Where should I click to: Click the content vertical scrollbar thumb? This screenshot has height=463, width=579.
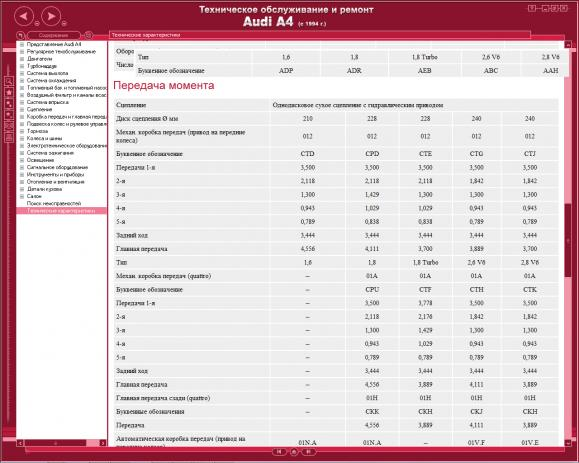(568, 240)
